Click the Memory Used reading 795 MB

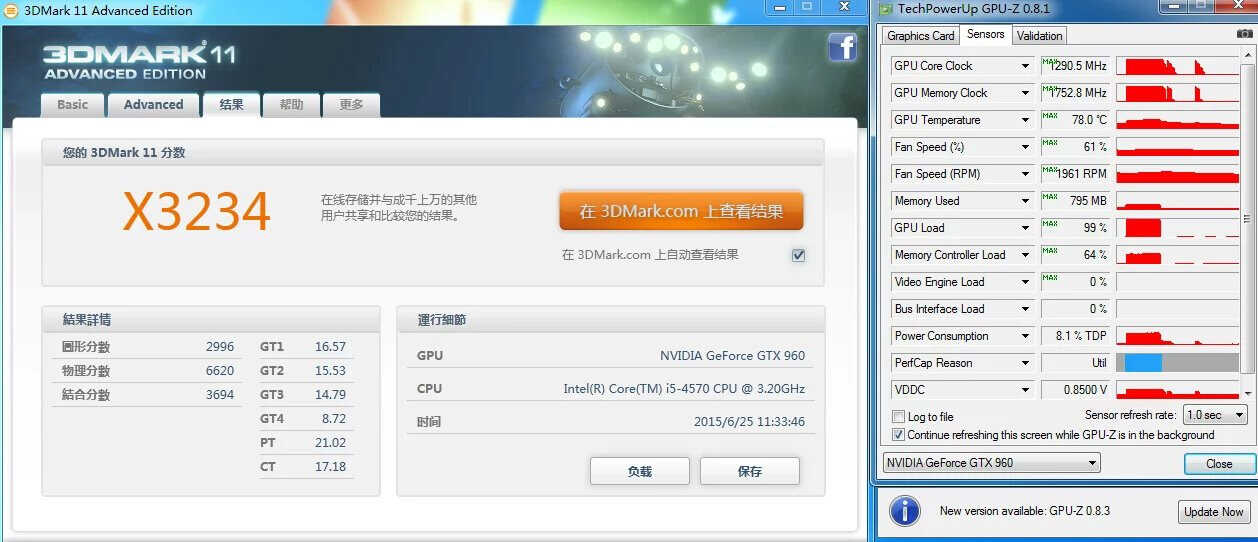pyautogui.click(x=1088, y=201)
